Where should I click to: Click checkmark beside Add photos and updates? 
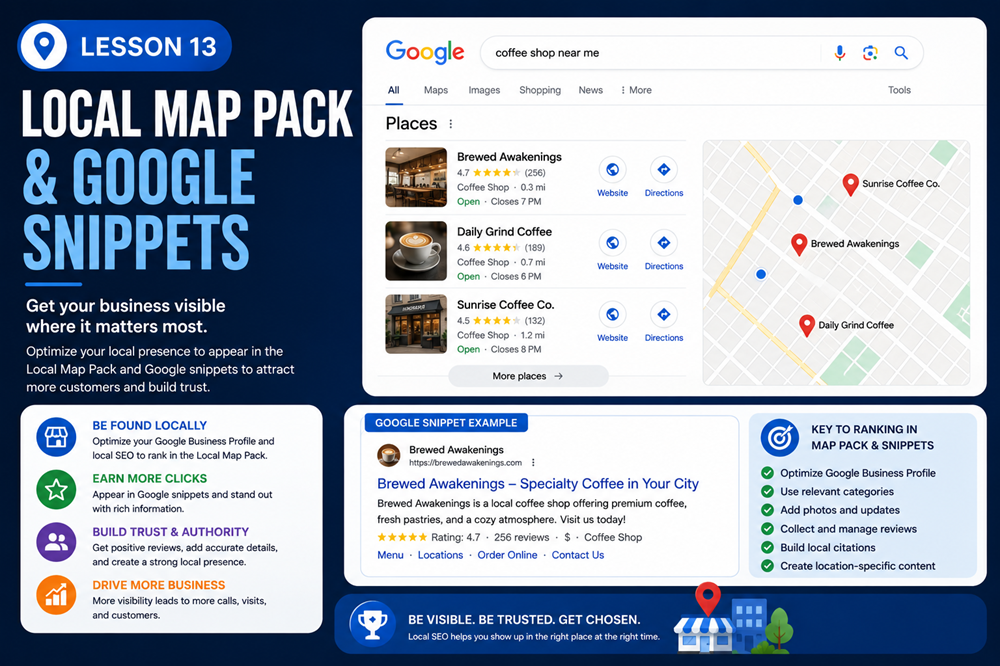tap(767, 510)
